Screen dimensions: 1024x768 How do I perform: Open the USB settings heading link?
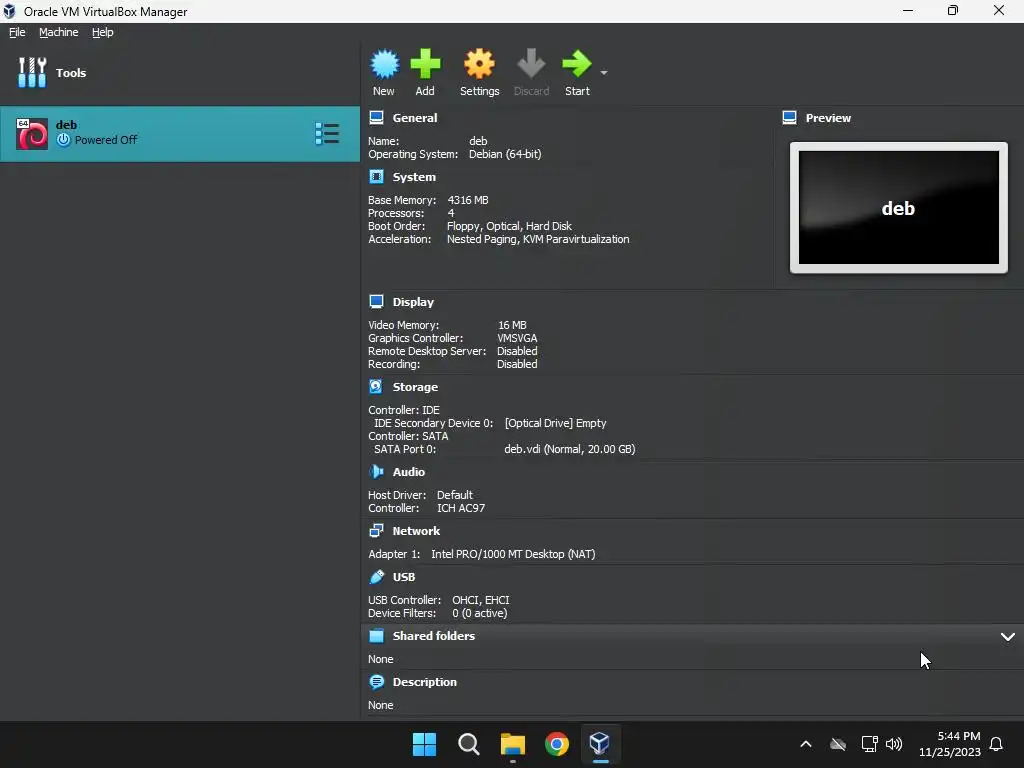(x=404, y=577)
